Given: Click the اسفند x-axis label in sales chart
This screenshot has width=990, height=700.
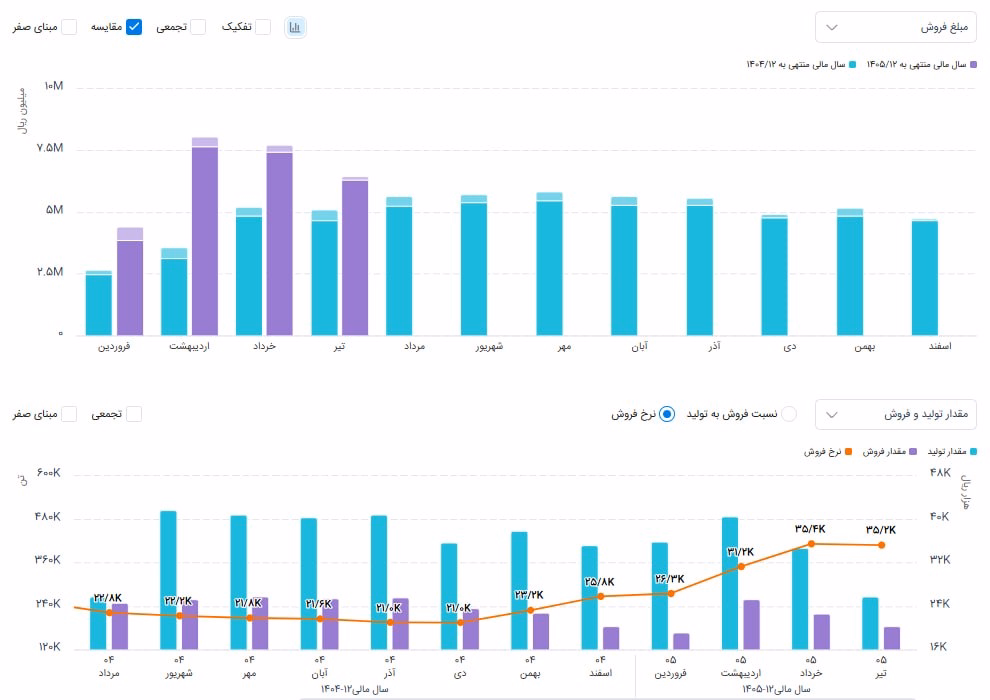Looking at the screenshot, I should click(939, 346).
